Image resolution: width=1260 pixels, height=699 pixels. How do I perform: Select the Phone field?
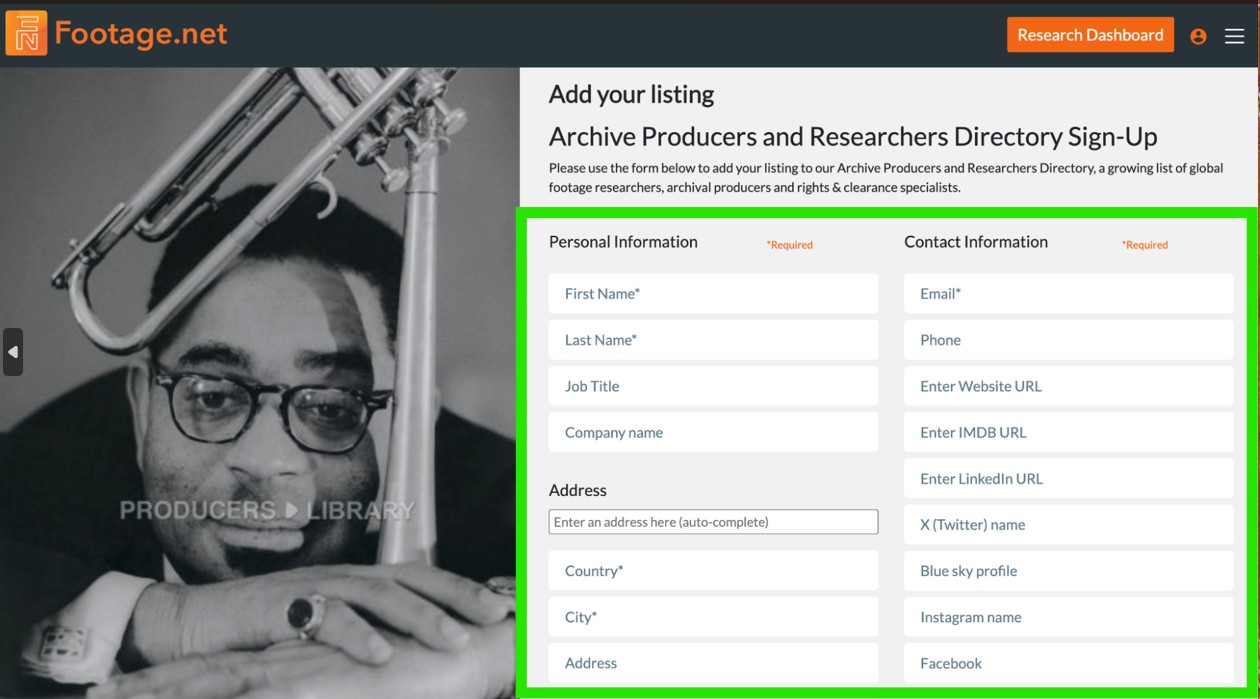coord(1068,340)
